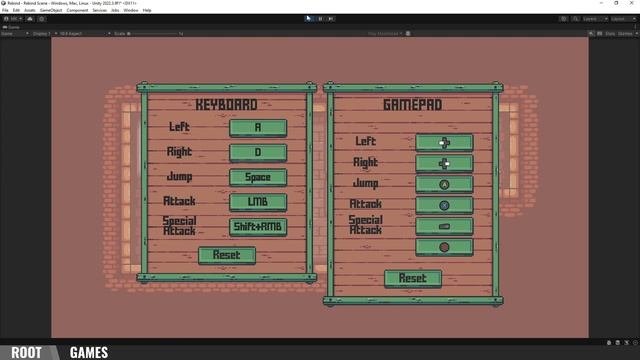Click the Gamepad Reset button
This screenshot has height=360, width=640.
(x=413, y=278)
